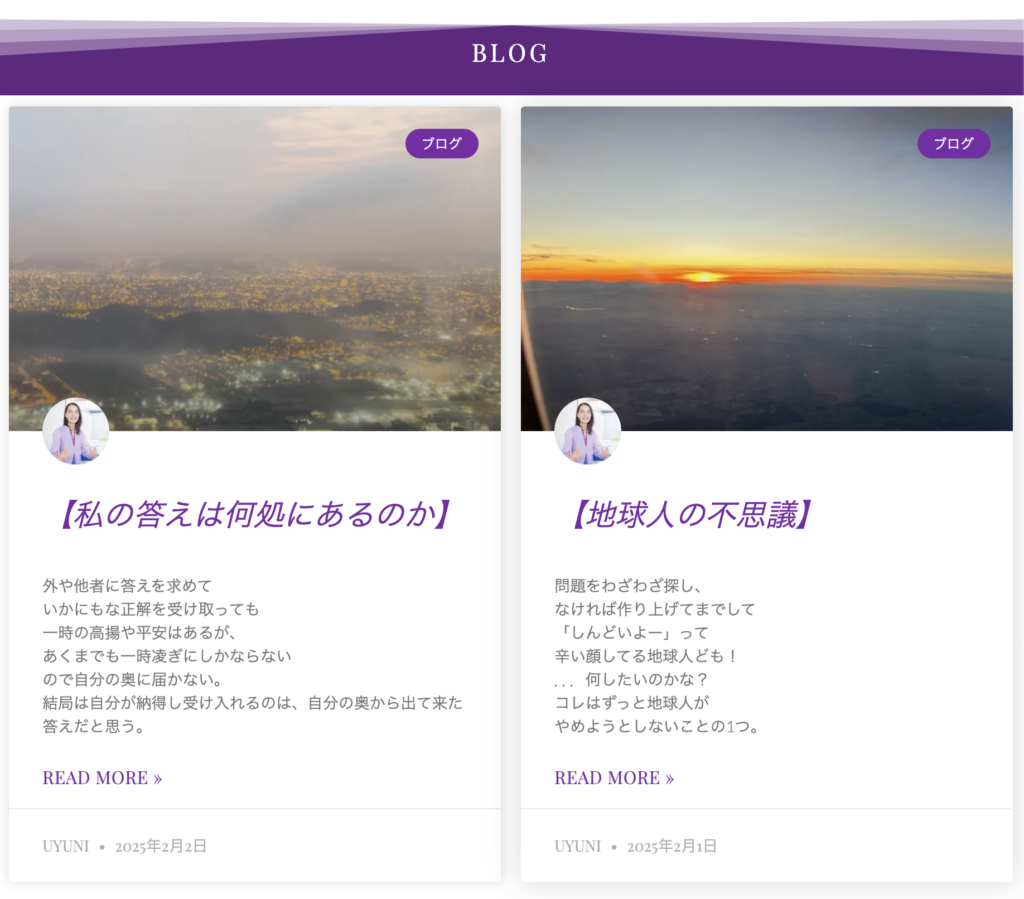Viewport: 1024px width, 899px height.
Task: Open the sunset horizon post thumbnail
Action: click(767, 268)
